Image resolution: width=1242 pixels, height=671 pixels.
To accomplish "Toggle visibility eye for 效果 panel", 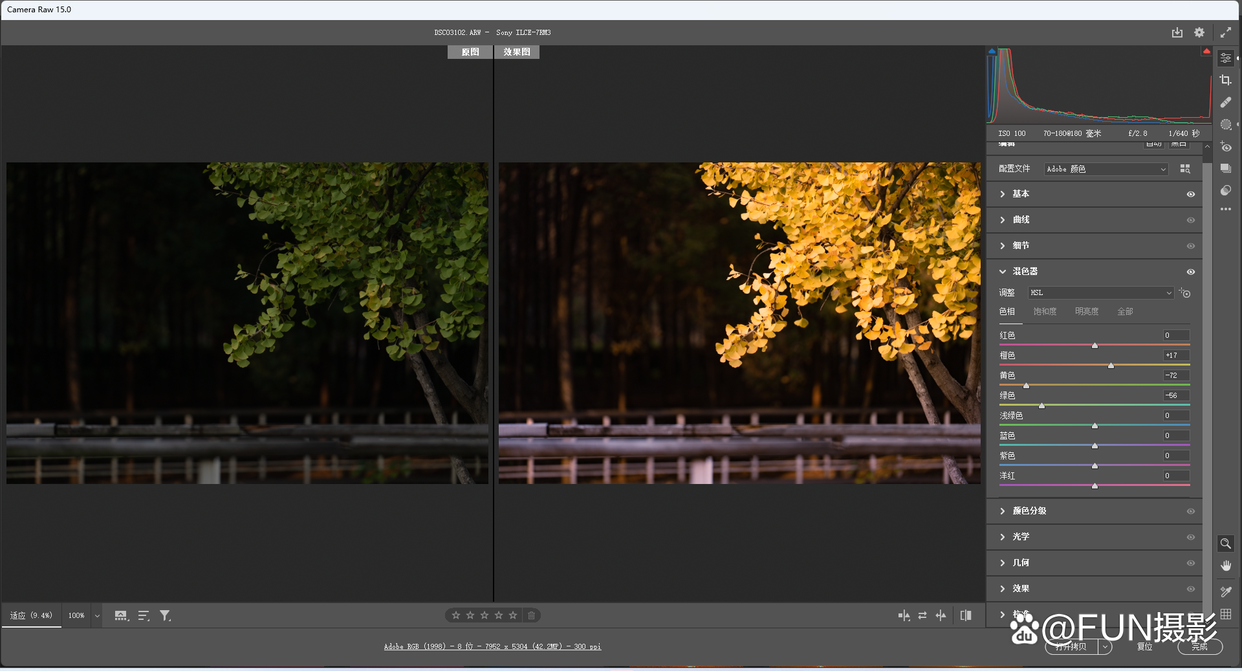I will pyautogui.click(x=1191, y=589).
